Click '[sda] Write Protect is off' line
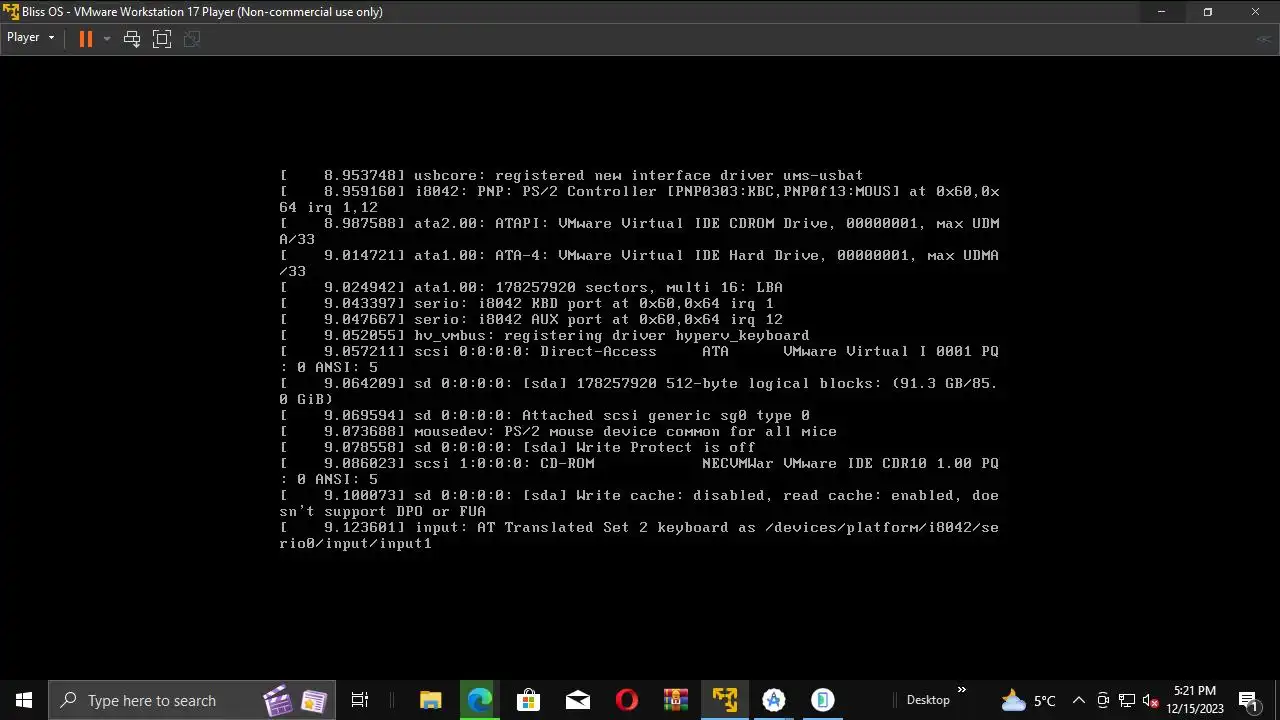The width and height of the screenshot is (1280, 720). [518, 447]
